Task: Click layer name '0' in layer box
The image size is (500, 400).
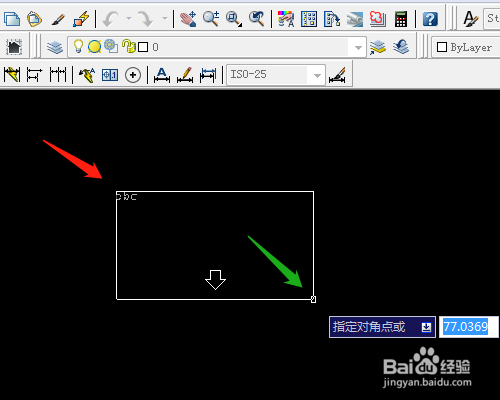Action: (155, 47)
